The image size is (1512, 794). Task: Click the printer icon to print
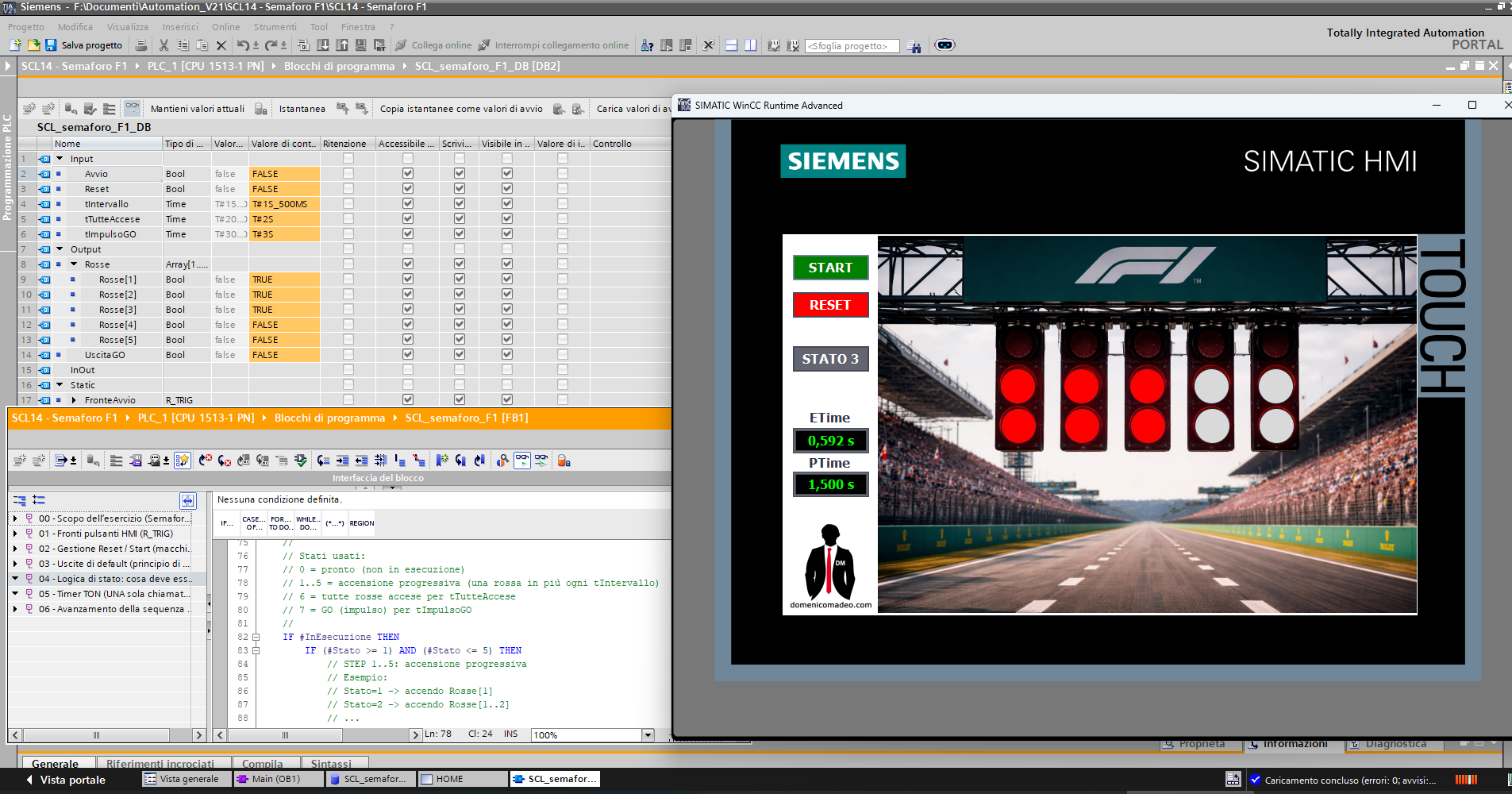pyautogui.click(x=141, y=45)
